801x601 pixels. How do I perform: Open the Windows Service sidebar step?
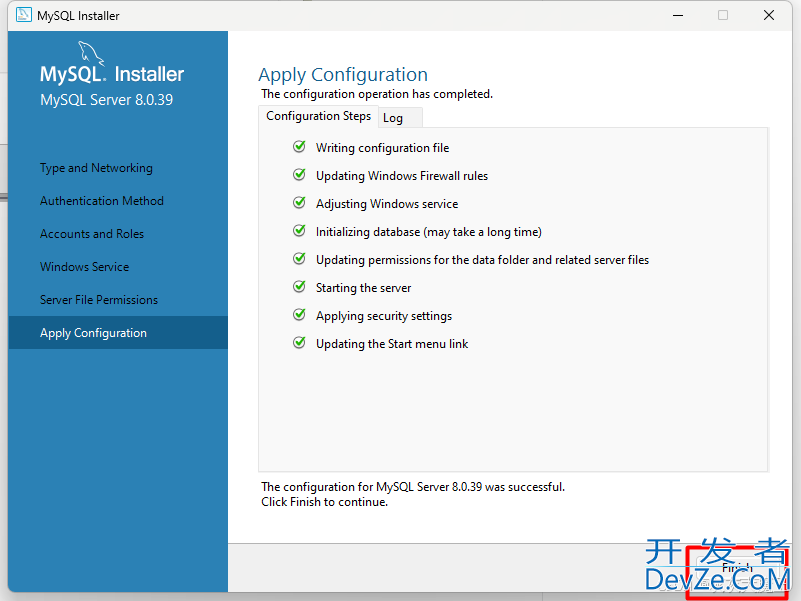click(84, 267)
